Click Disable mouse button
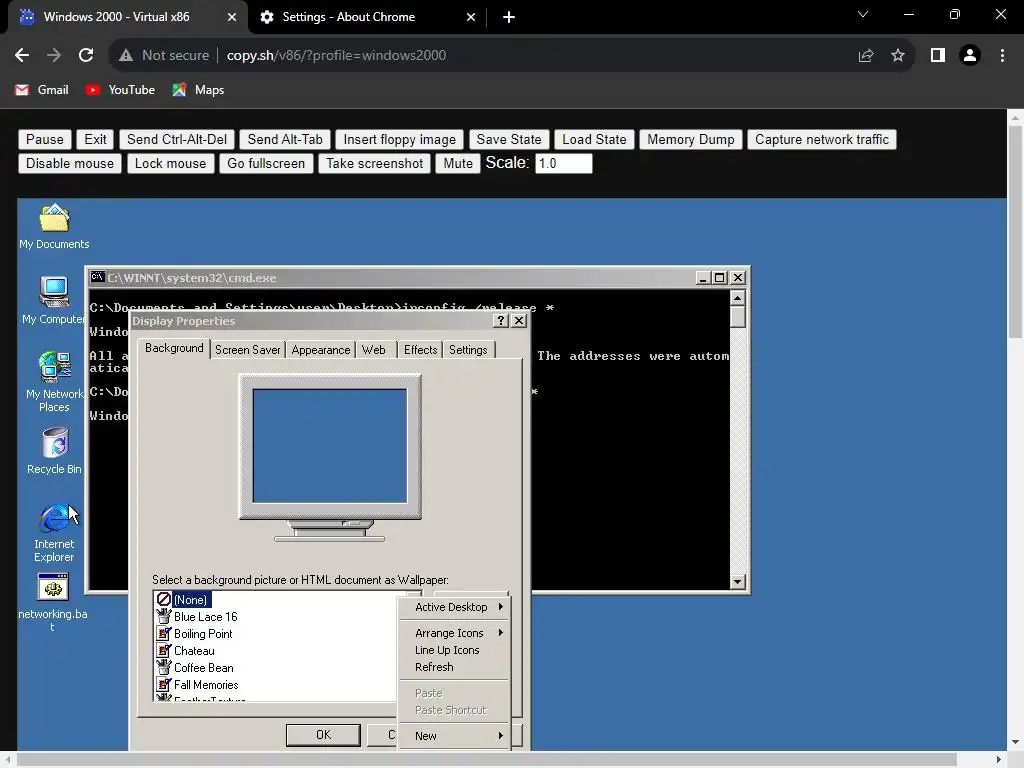The height and width of the screenshot is (768, 1024). (70, 163)
